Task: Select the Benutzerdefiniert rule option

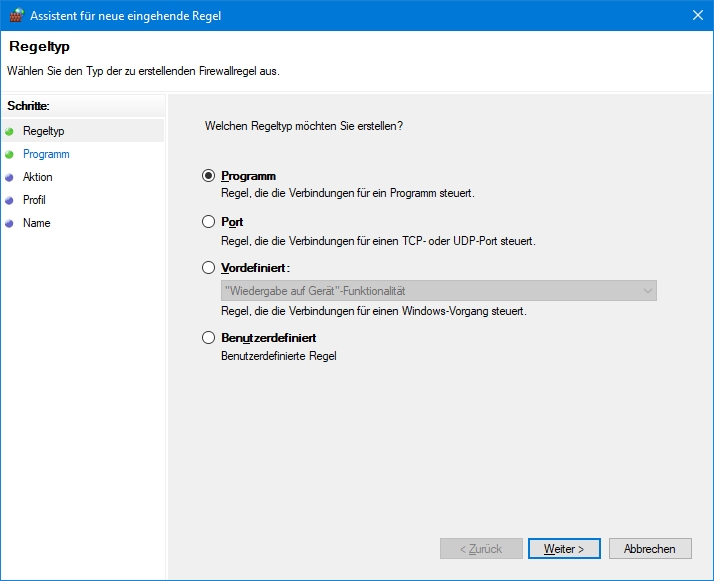Action: [x=209, y=338]
